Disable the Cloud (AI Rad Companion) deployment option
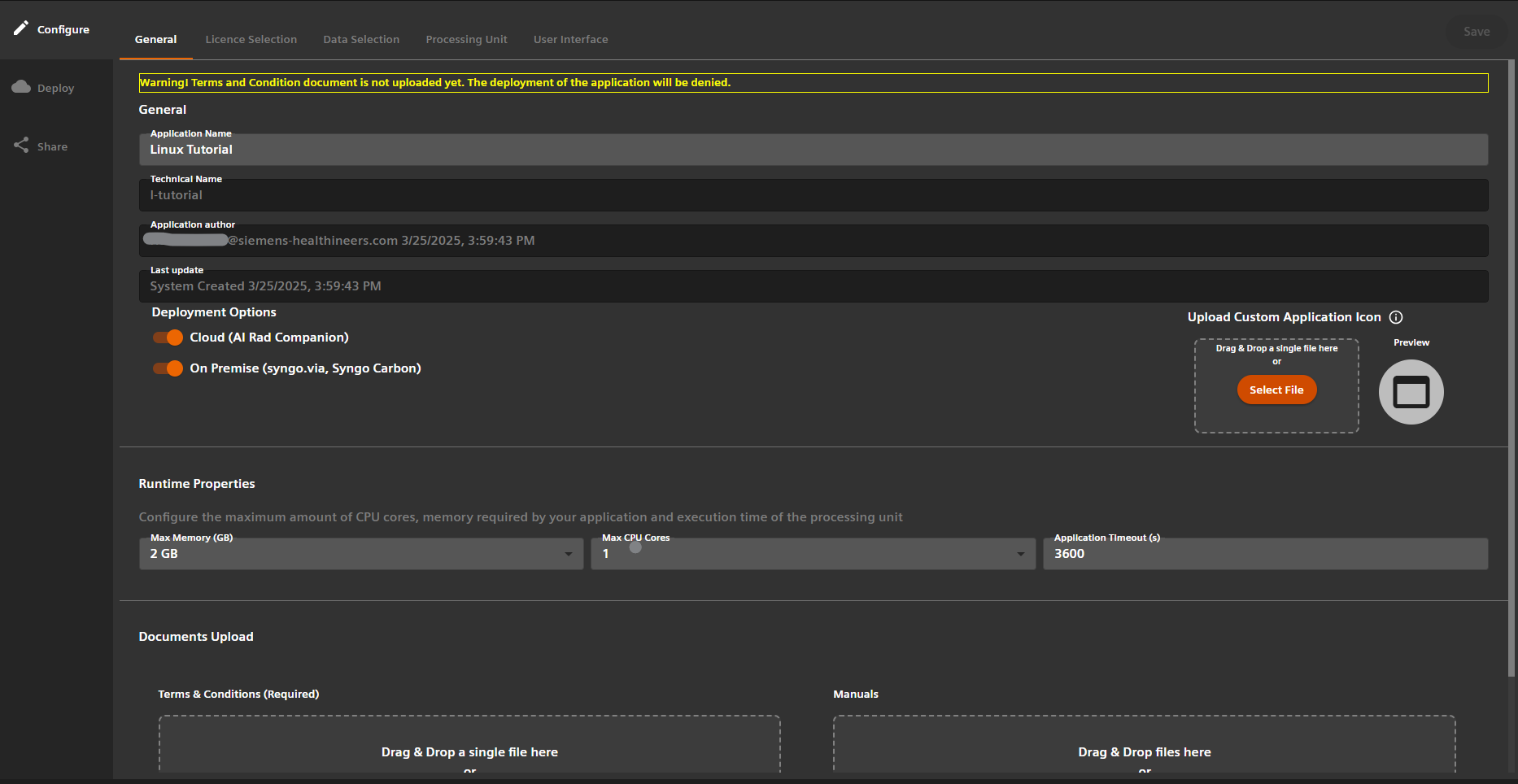 click(167, 337)
